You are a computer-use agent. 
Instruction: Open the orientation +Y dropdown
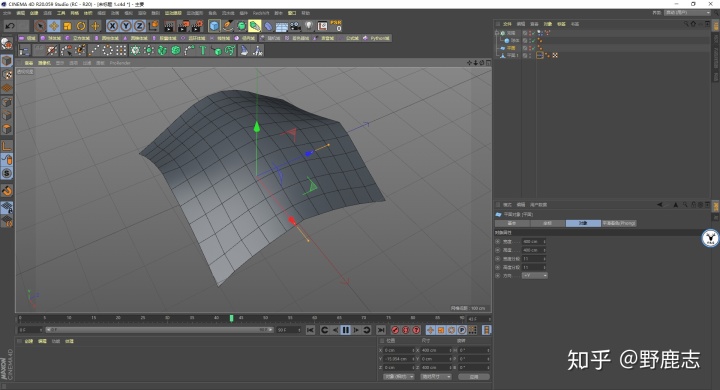(534, 276)
